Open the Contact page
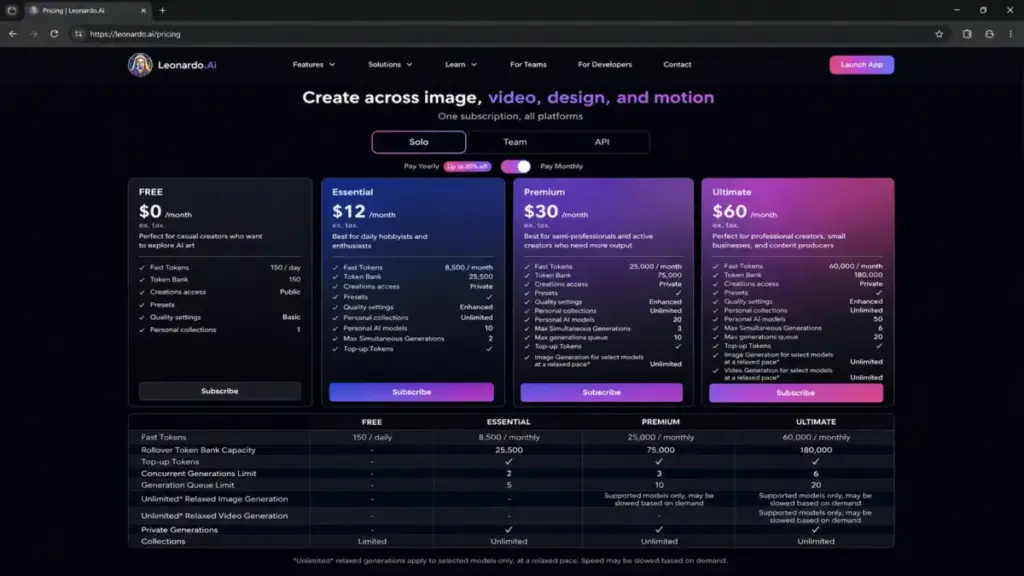The image size is (1024, 576). [677, 65]
